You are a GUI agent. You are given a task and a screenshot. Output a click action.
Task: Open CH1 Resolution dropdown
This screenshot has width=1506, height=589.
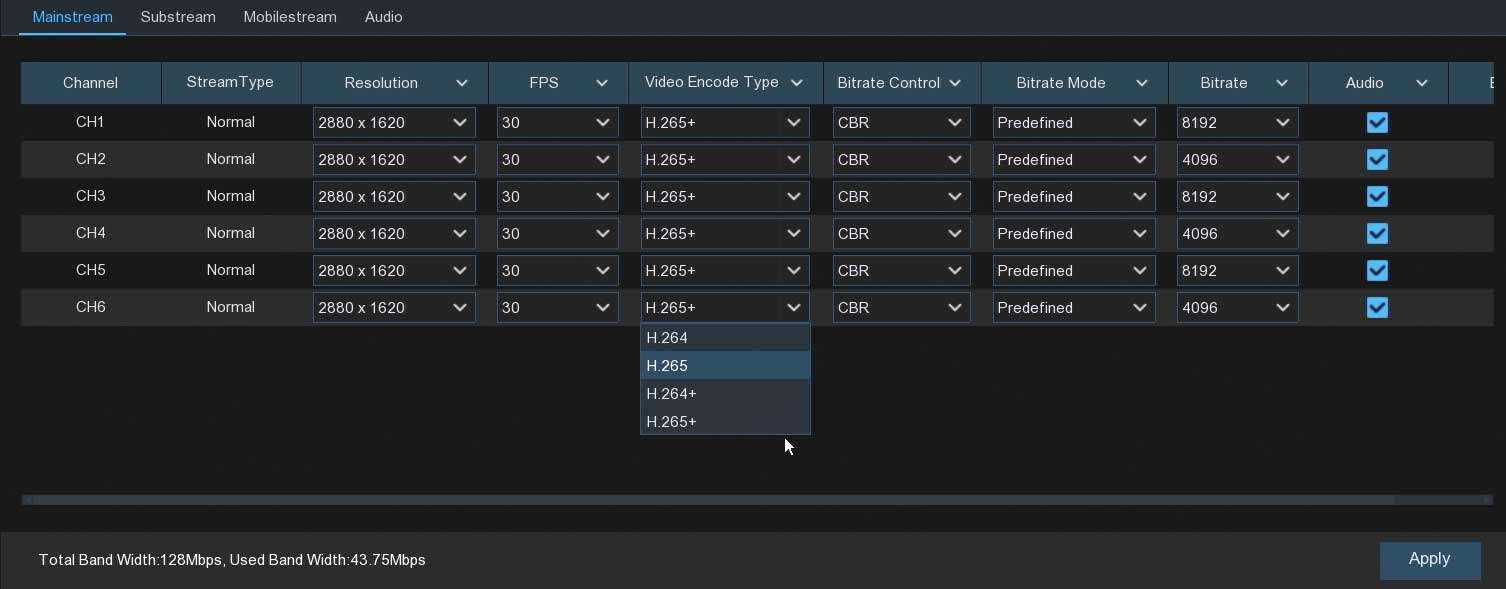click(x=394, y=123)
